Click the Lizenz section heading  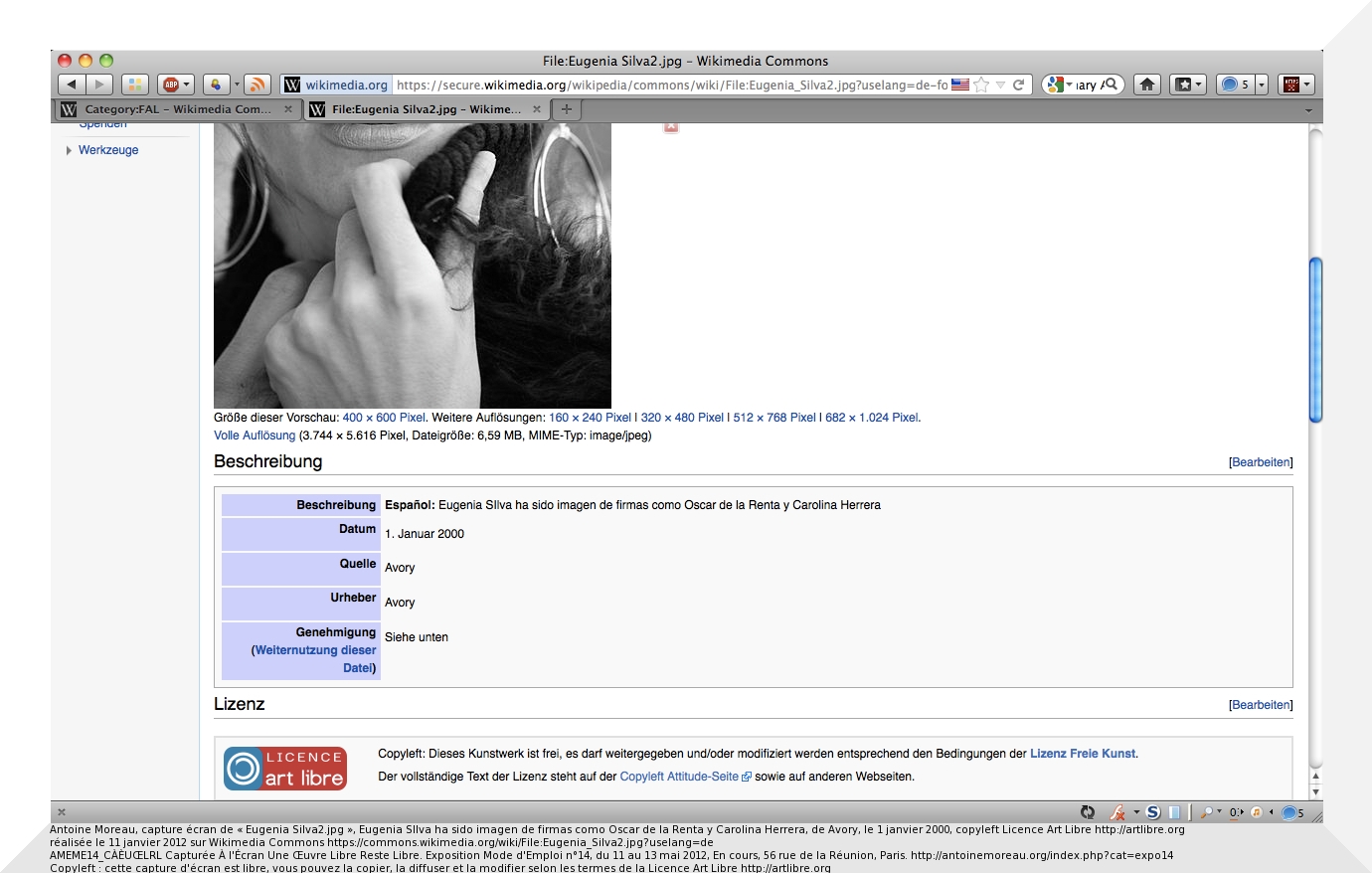point(240,704)
